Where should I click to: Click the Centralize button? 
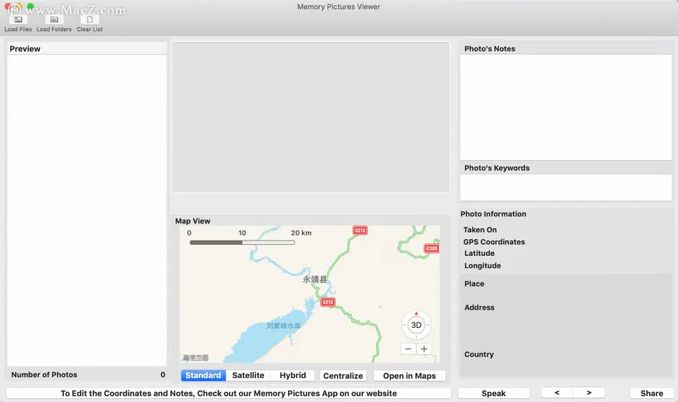(343, 376)
